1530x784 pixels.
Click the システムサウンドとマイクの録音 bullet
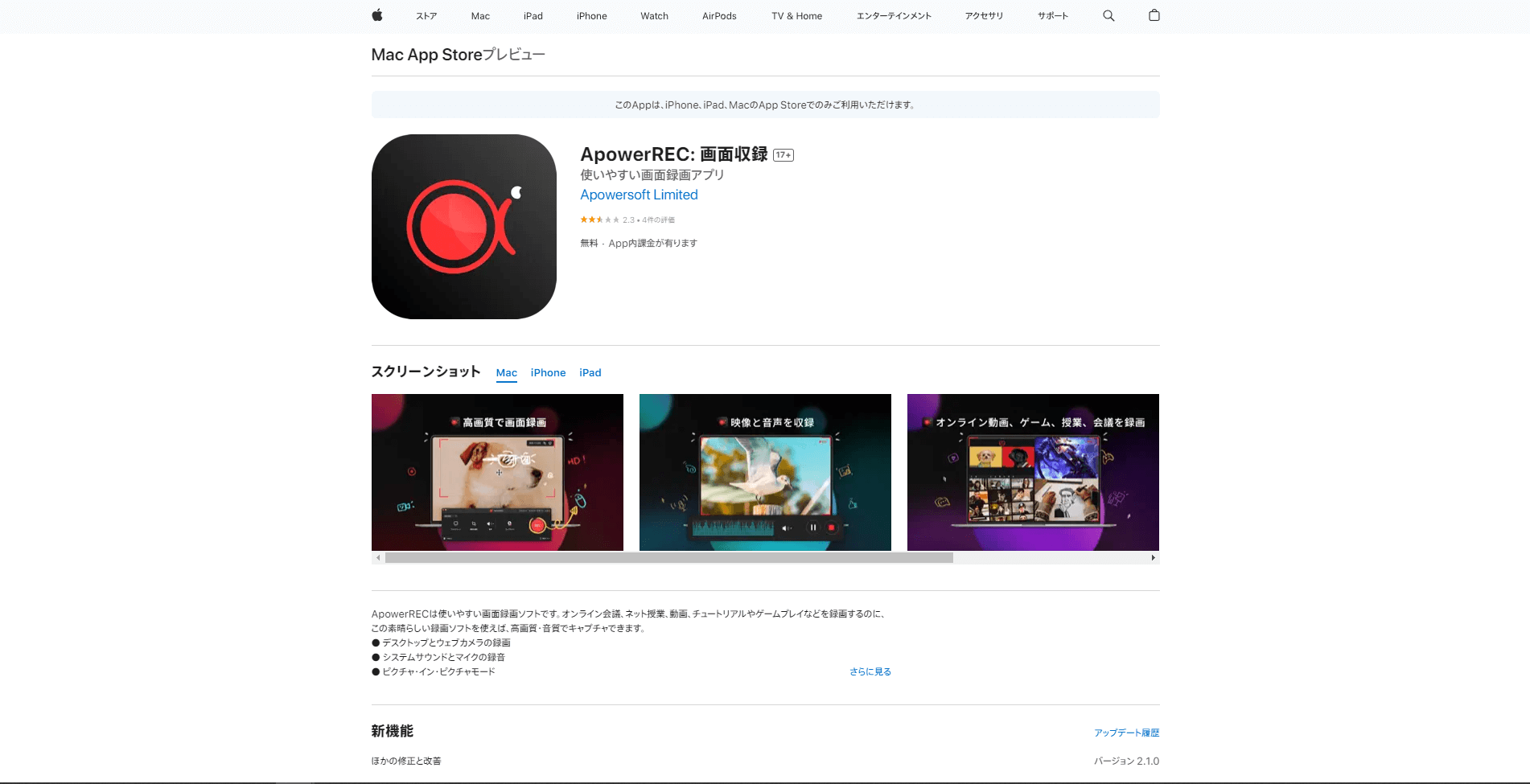click(438, 657)
